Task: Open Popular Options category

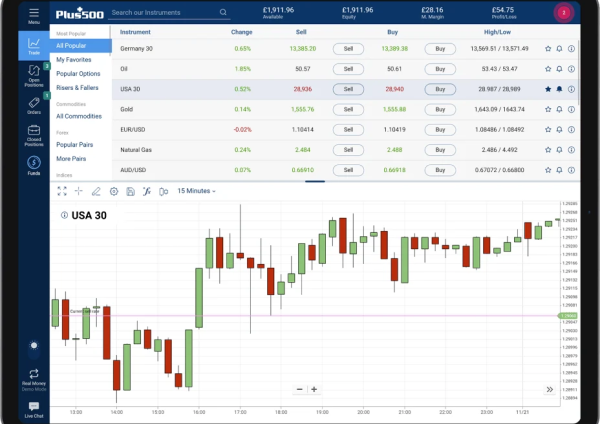Action: click(78, 73)
